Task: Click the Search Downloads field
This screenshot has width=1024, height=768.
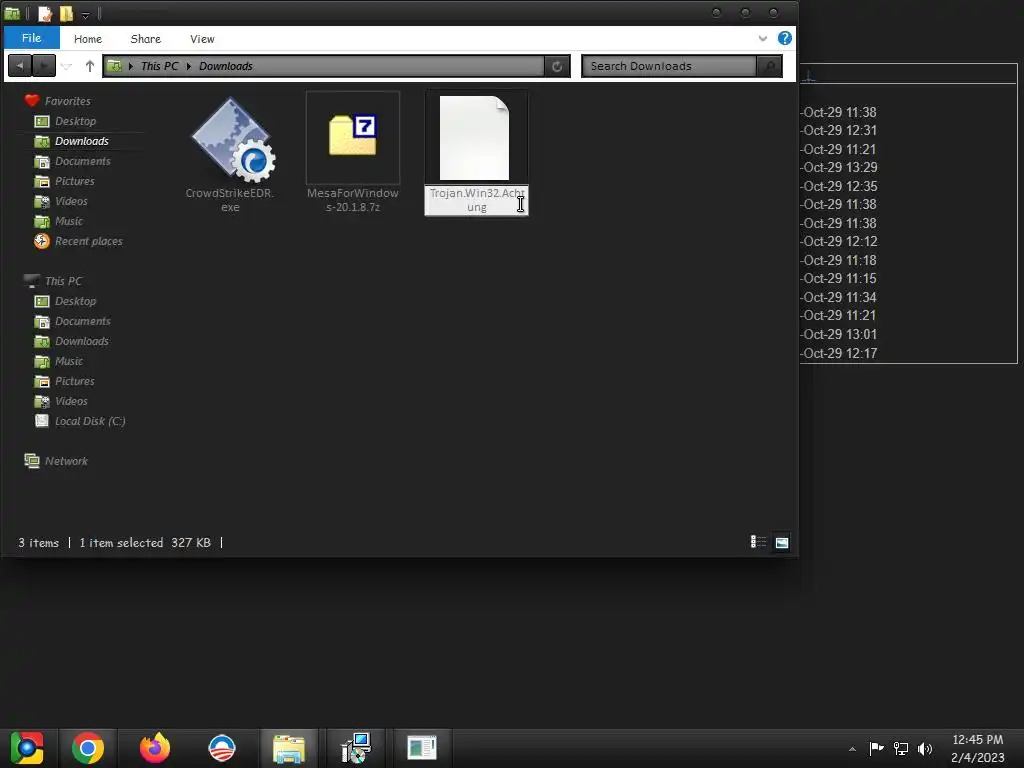Action: coord(669,66)
